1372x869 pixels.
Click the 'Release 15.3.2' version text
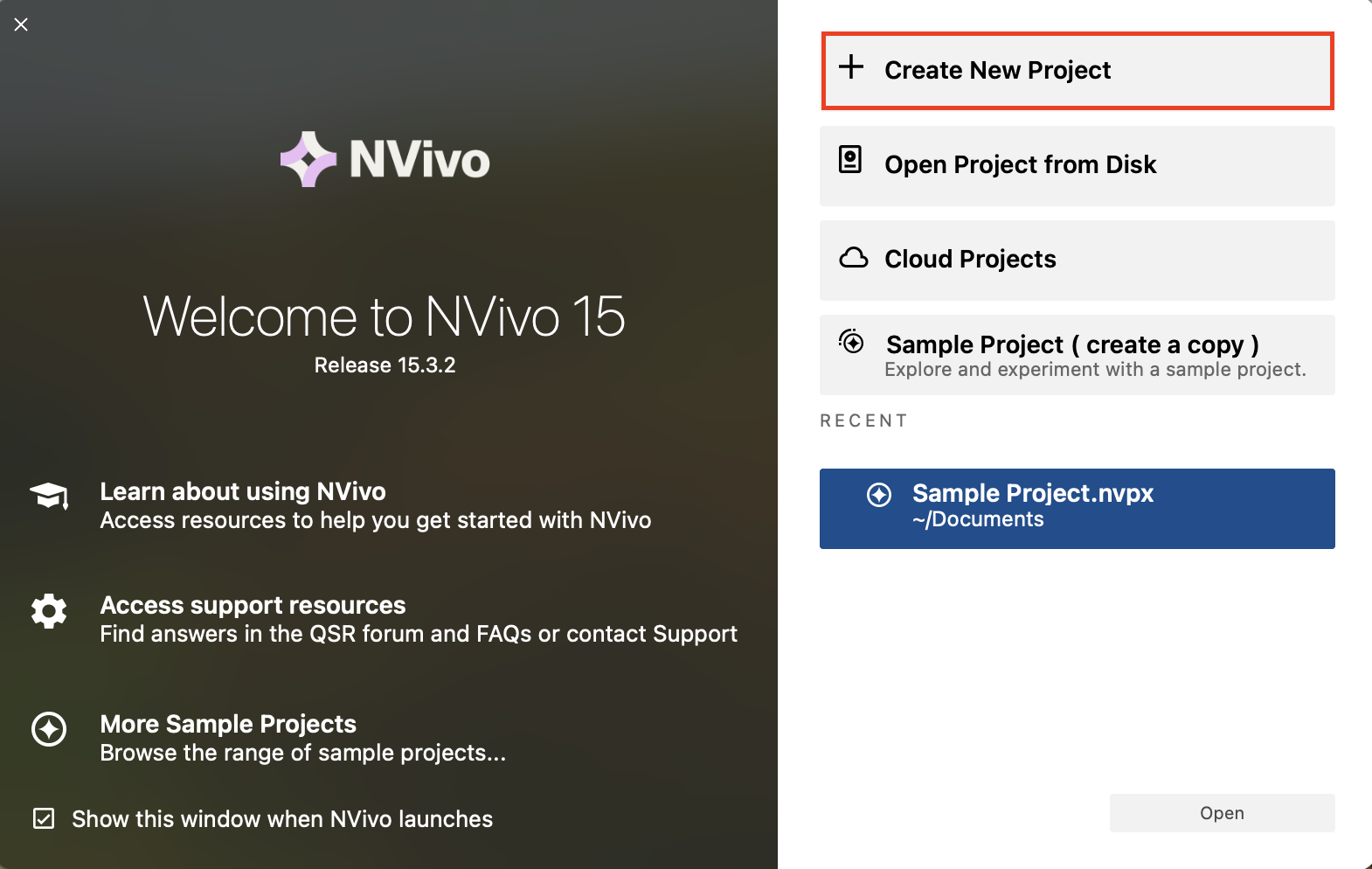pyautogui.click(x=385, y=365)
